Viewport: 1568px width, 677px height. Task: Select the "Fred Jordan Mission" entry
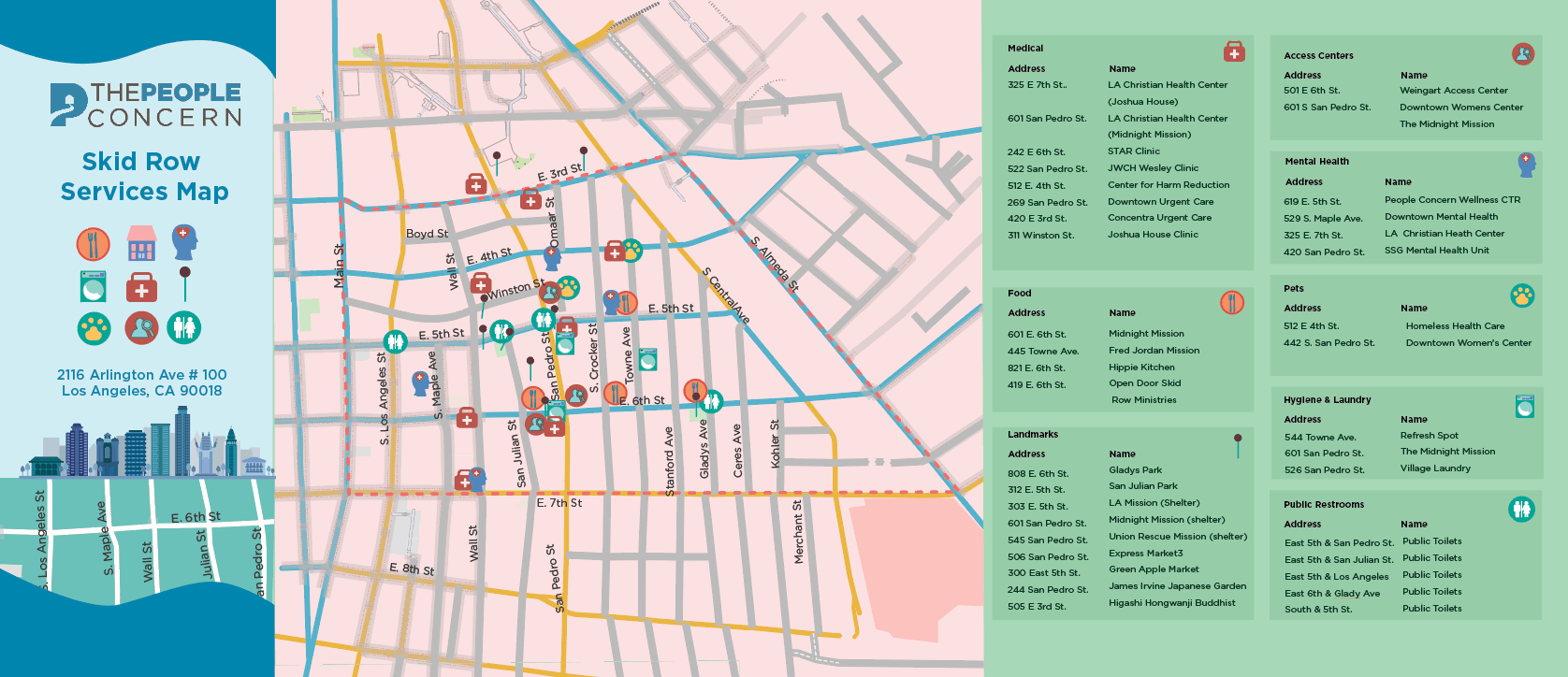pos(1154,351)
